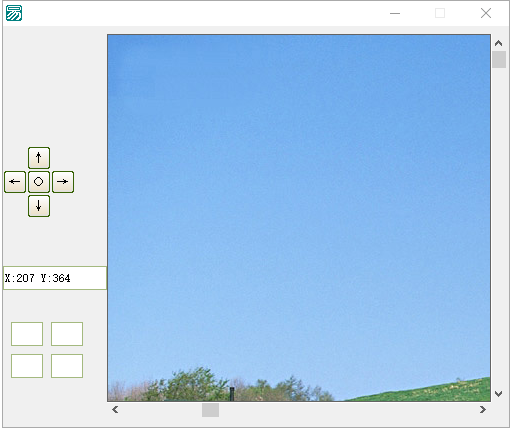Image resolution: width=512 pixels, height=430 pixels.
Task: Select the upper-right empty white box
Action: [67, 334]
